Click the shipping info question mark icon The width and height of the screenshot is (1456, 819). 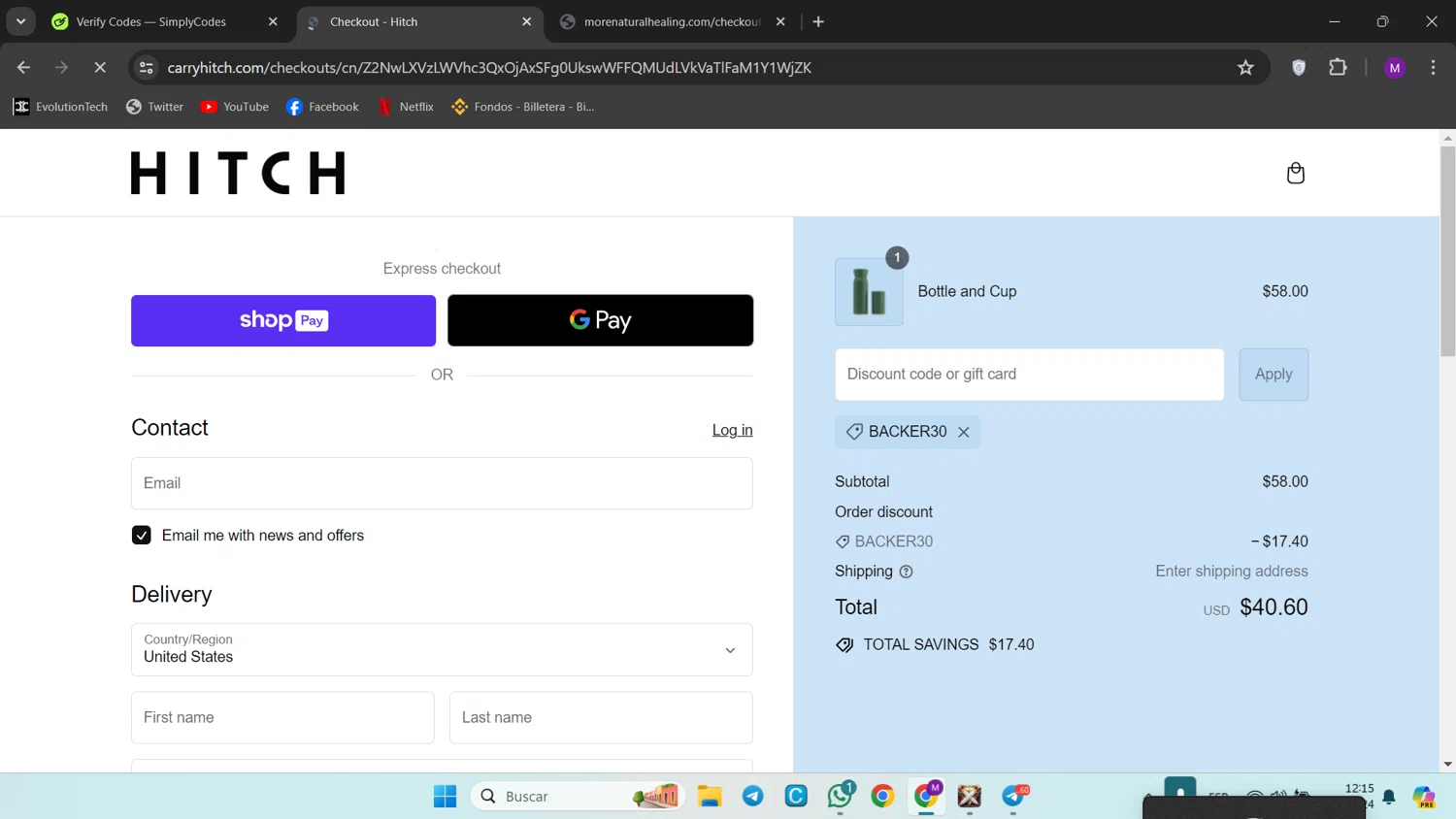click(x=906, y=572)
